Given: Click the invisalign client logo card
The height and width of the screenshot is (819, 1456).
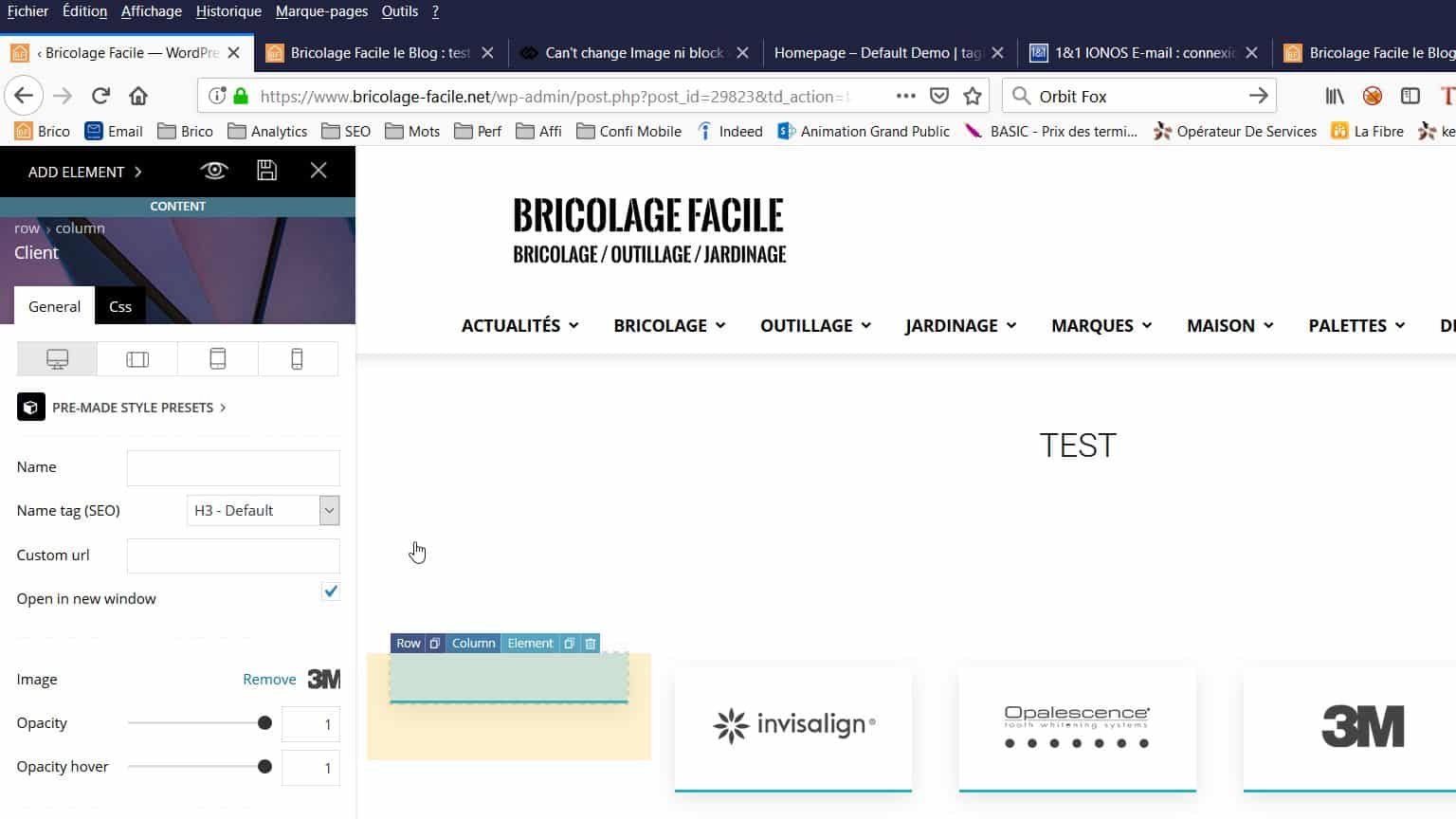Looking at the screenshot, I should pyautogui.click(x=793, y=727).
